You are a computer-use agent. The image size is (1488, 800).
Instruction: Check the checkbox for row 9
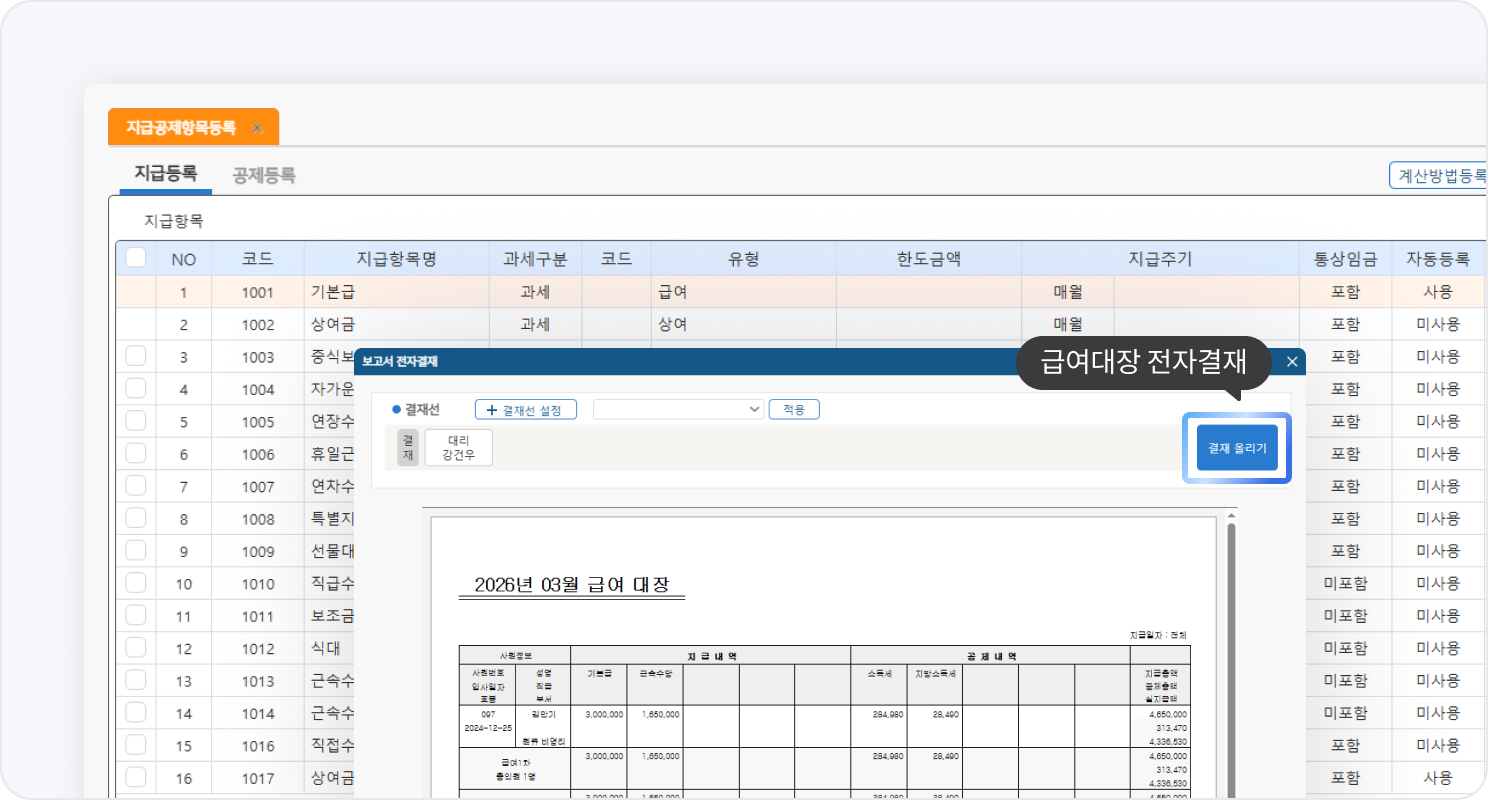point(136,550)
